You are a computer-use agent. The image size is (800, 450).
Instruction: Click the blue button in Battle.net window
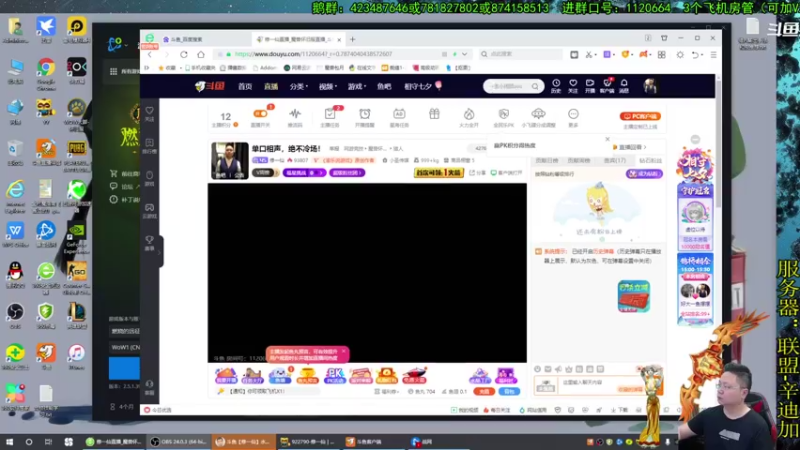tap(124, 368)
